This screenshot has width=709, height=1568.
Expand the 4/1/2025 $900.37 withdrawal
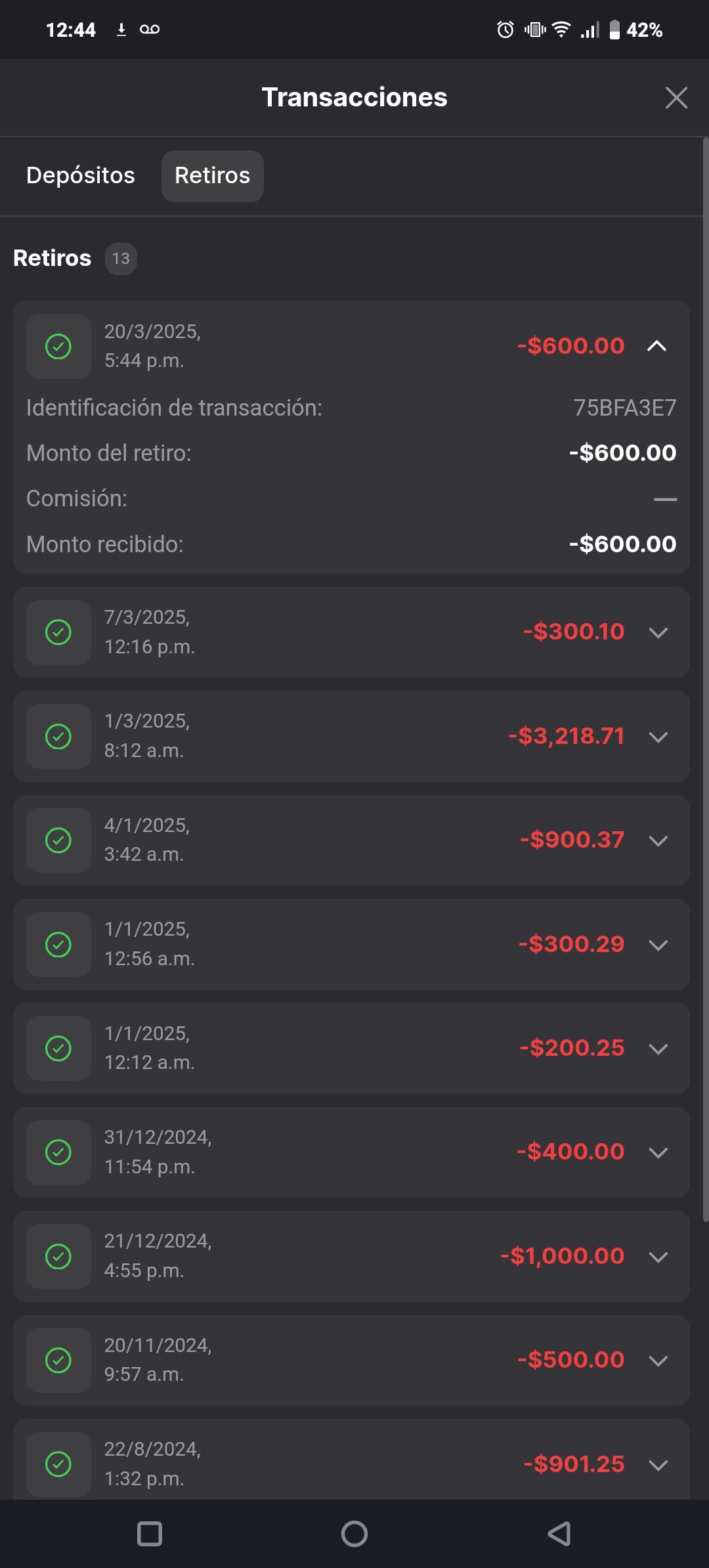(x=658, y=840)
